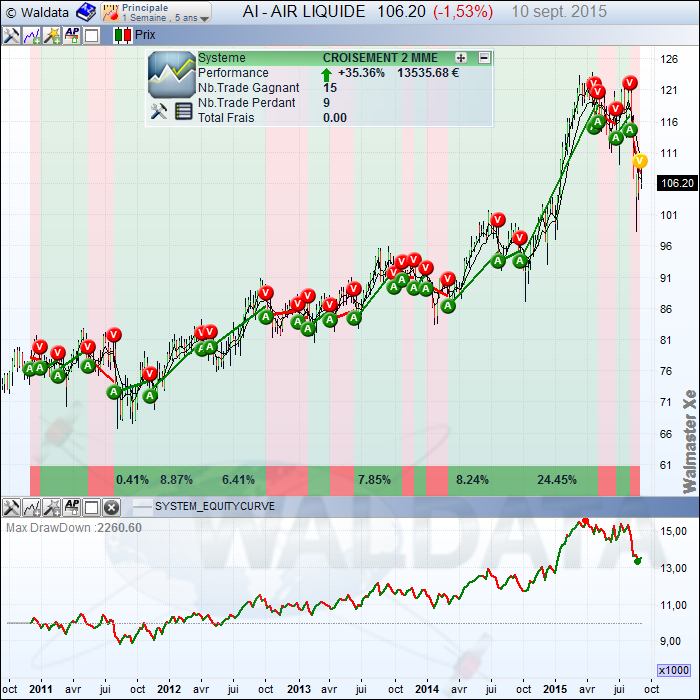Close the equity curve panel

(x=111, y=508)
